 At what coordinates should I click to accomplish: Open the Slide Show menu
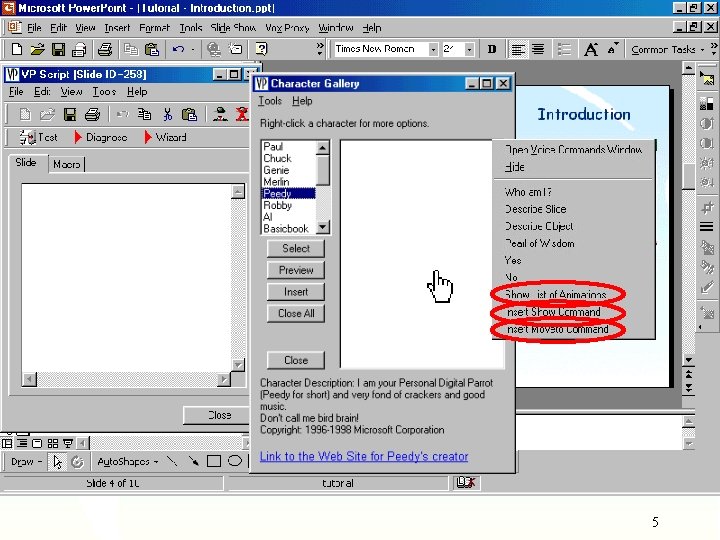(x=233, y=28)
